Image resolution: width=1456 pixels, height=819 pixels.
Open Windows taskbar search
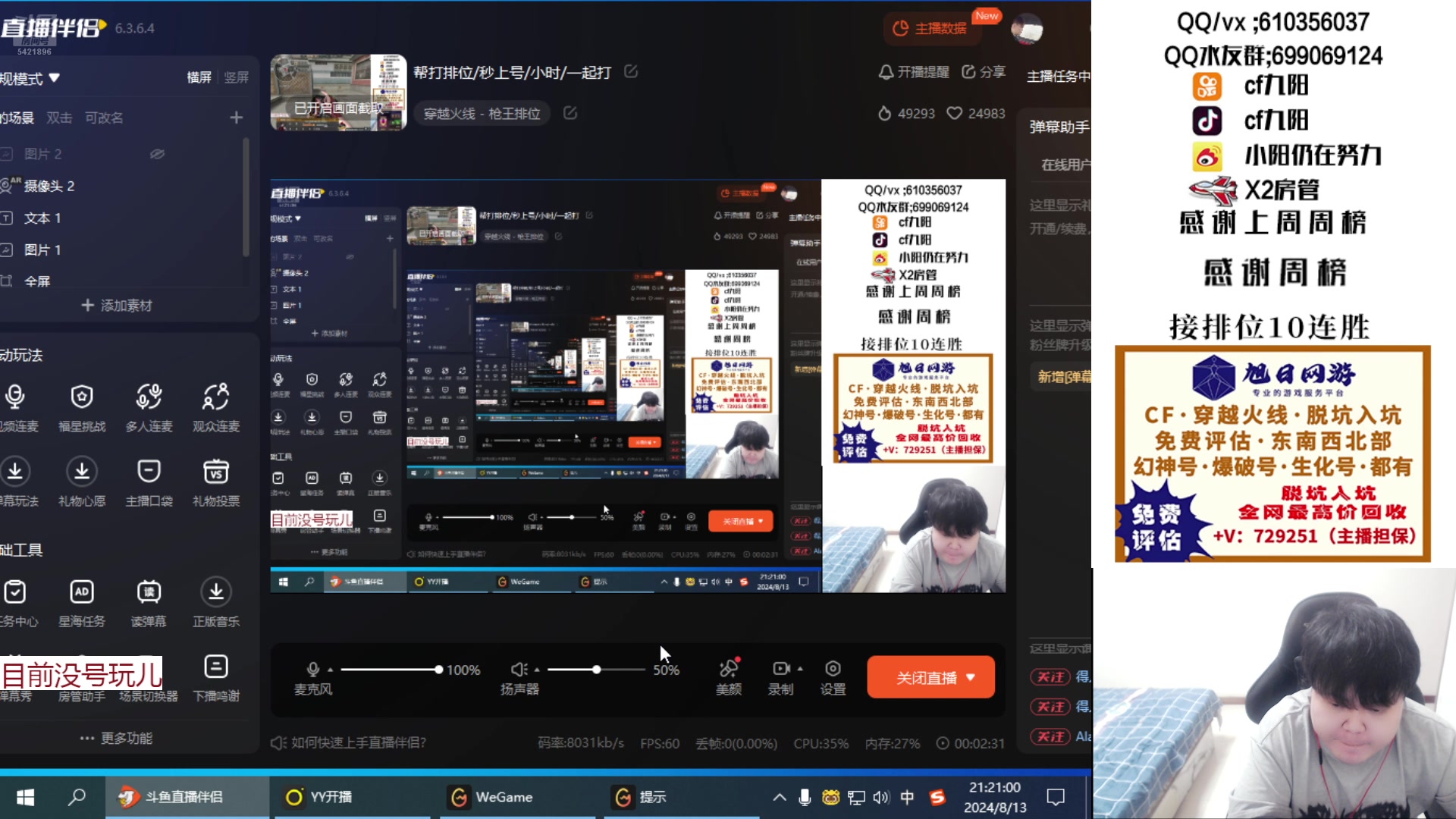pos(77,797)
